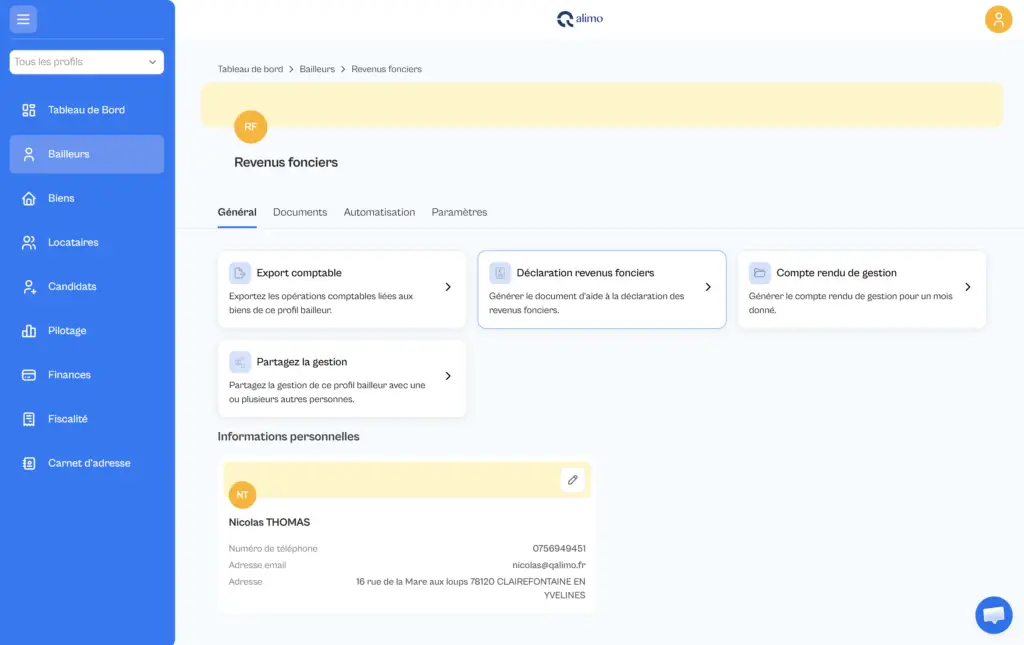The image size is (1024, 645).
Task: Expand the Tous les profils dropdown
Action: coord(86,62)
